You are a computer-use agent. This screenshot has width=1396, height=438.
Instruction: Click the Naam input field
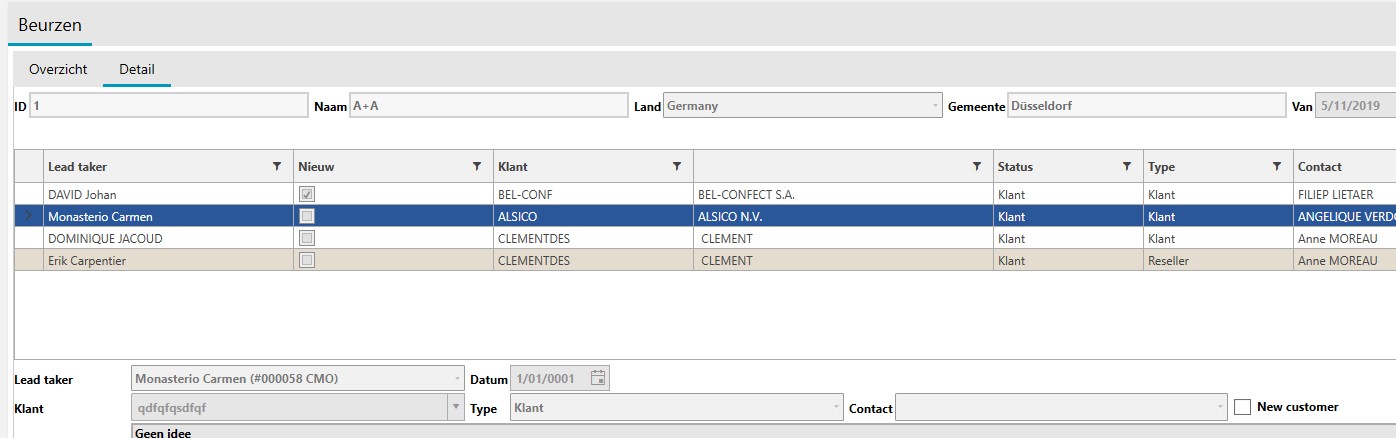click(x=486, y=106)
